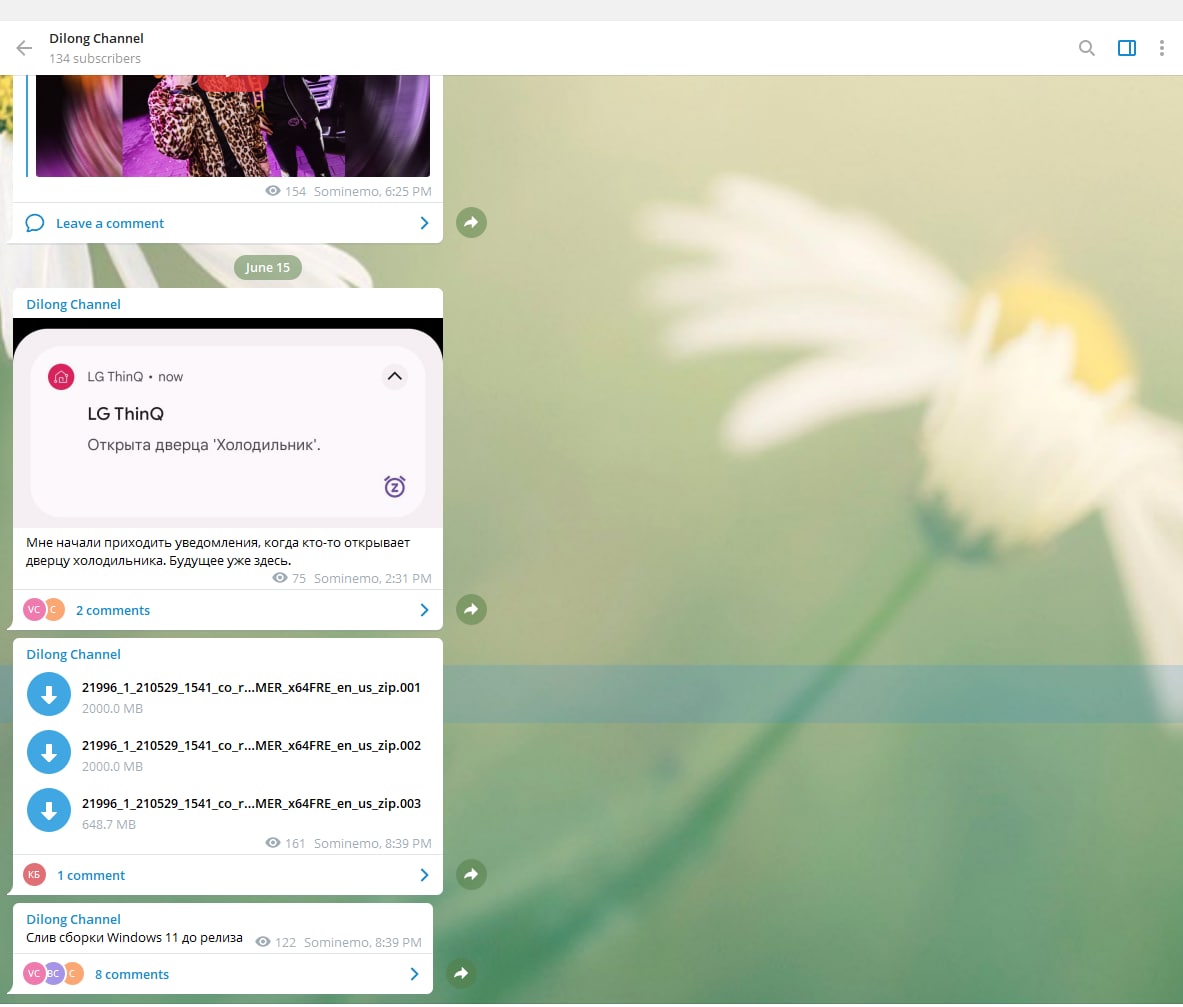Download the 648.7 MB zip.003 file

(x=49, y=810)
